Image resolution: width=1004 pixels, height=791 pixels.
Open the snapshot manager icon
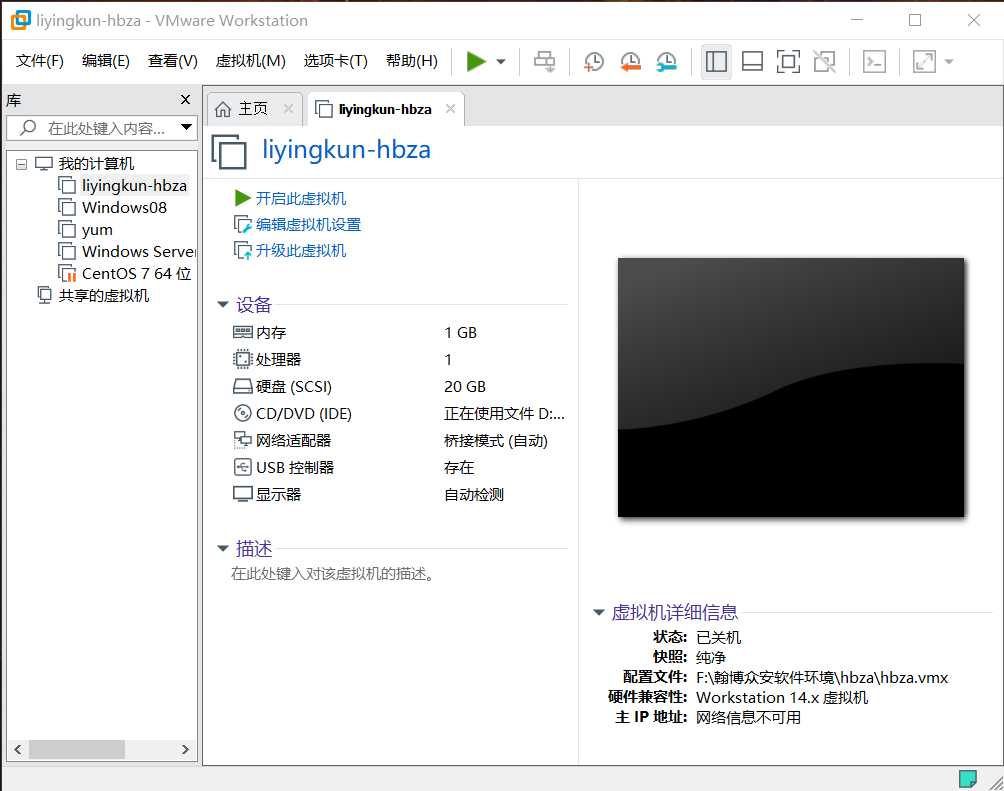pos(666,62)
